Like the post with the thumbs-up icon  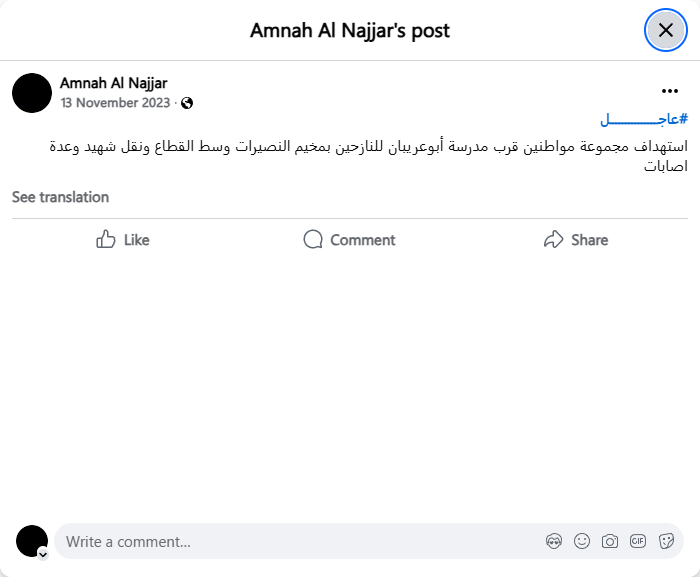[106, 240]
